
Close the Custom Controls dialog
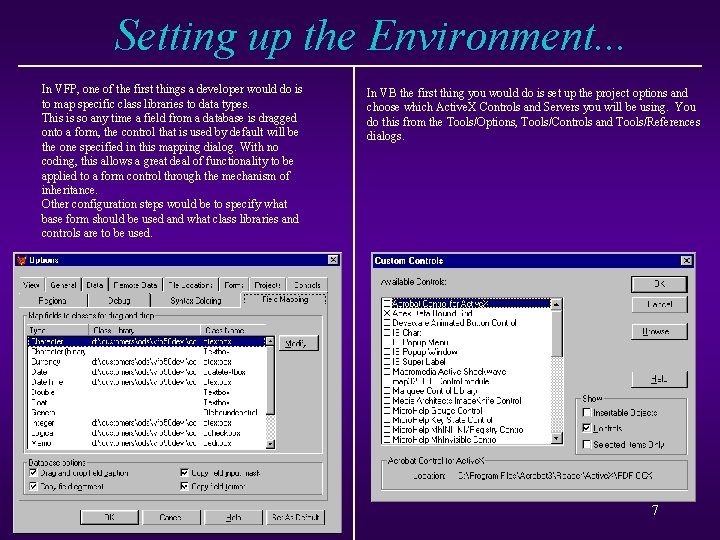pyautogui.click(x=686, y=261)
